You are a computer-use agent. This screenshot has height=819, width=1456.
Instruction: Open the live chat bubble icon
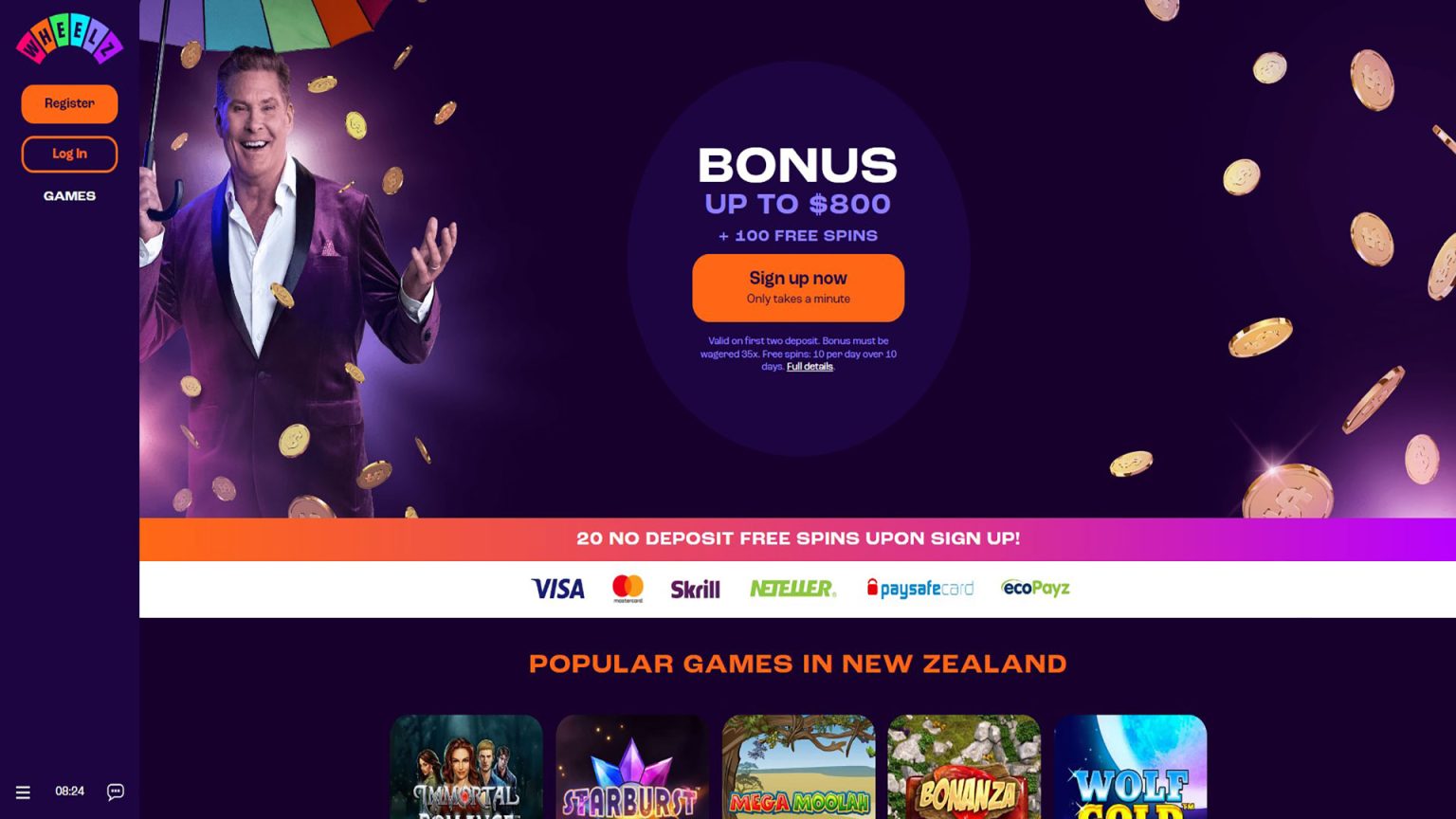coord(116,792)
